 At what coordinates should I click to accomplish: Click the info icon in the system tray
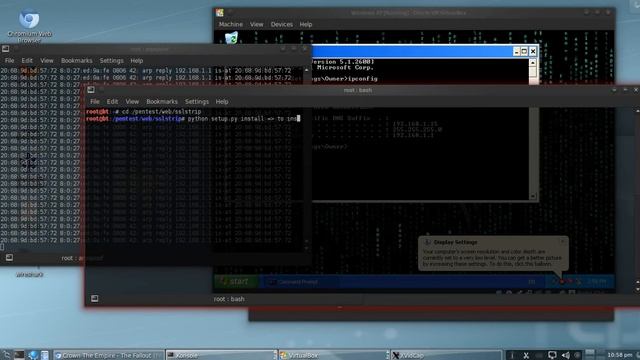[x=512, y=356]
